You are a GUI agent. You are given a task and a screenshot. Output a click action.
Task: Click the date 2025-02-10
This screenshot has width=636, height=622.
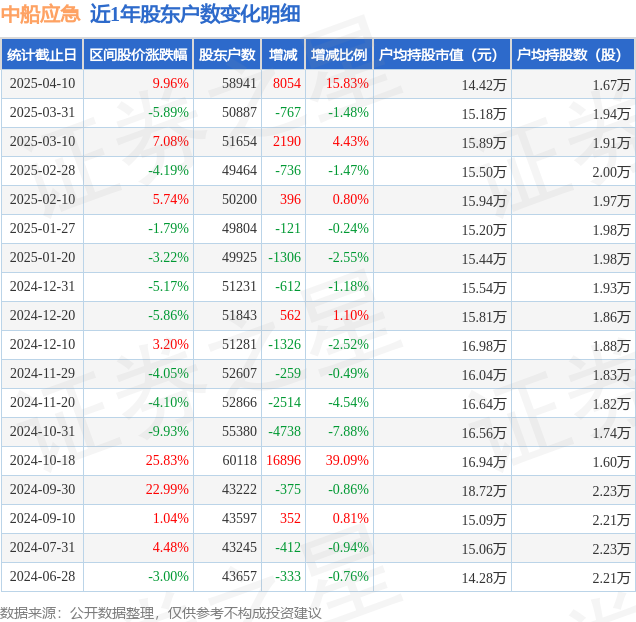43,199
